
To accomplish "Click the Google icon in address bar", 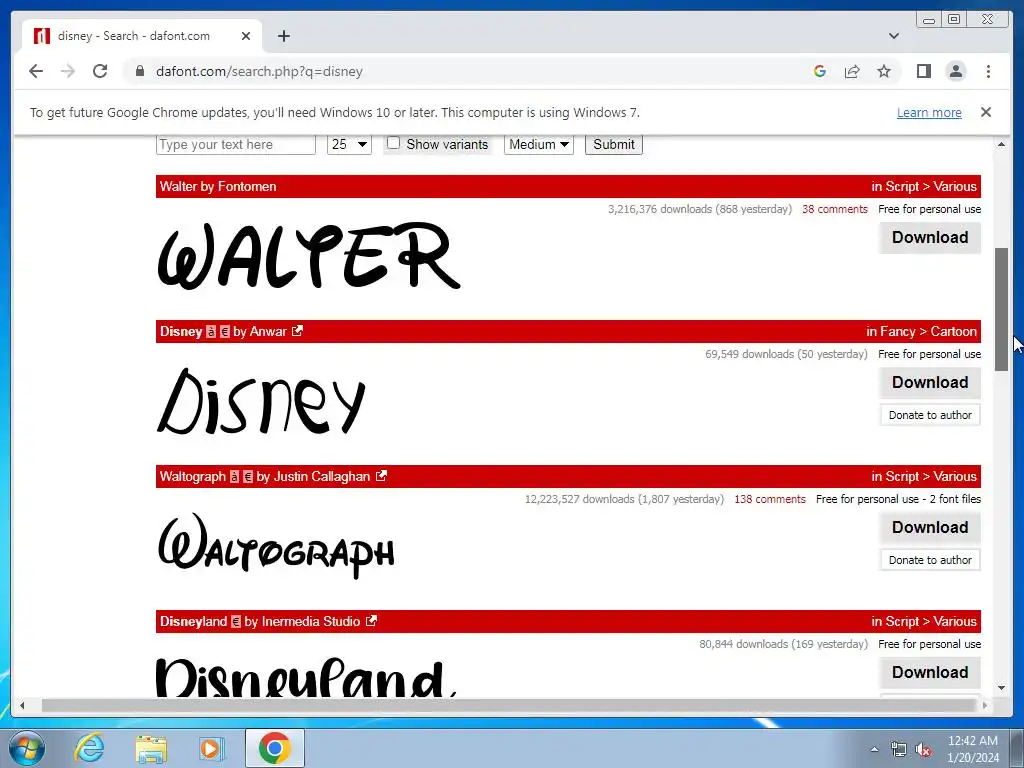I will point(820,71).
